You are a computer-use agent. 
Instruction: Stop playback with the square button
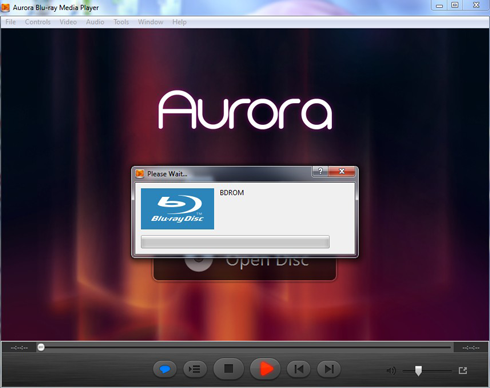tap(229, 369)
